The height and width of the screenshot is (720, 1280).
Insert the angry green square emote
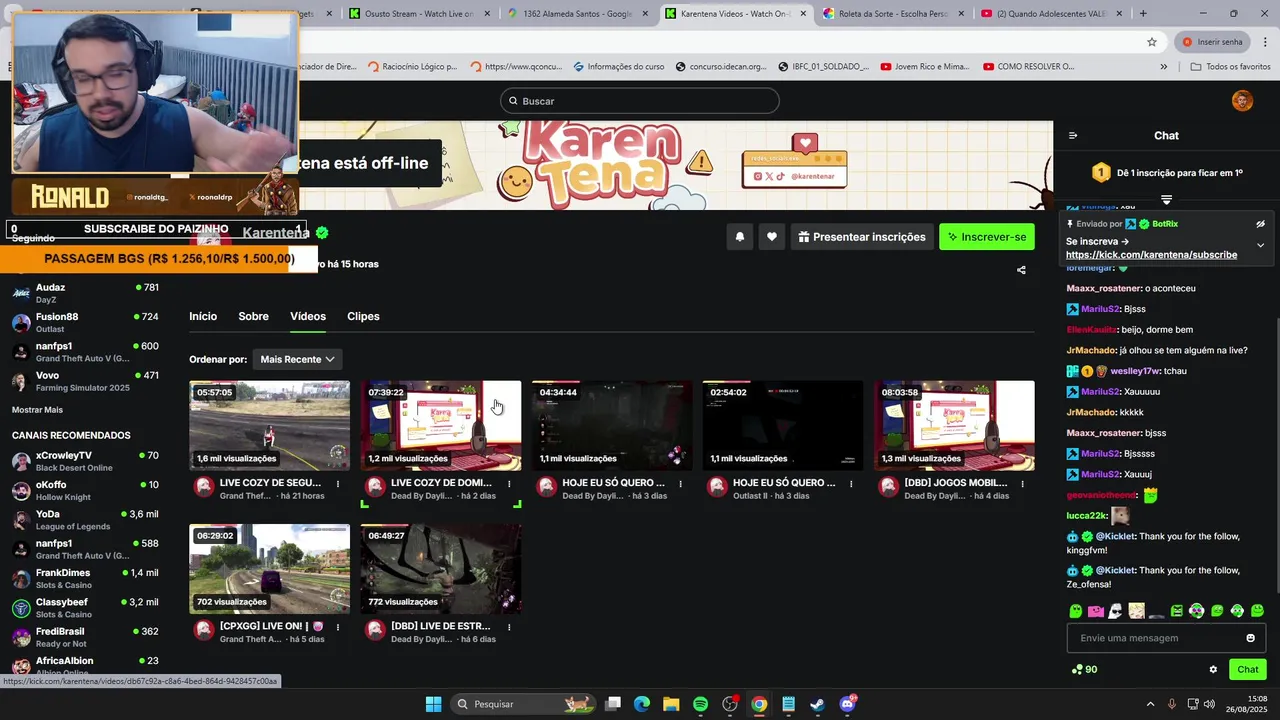(x=1176, y=611)
